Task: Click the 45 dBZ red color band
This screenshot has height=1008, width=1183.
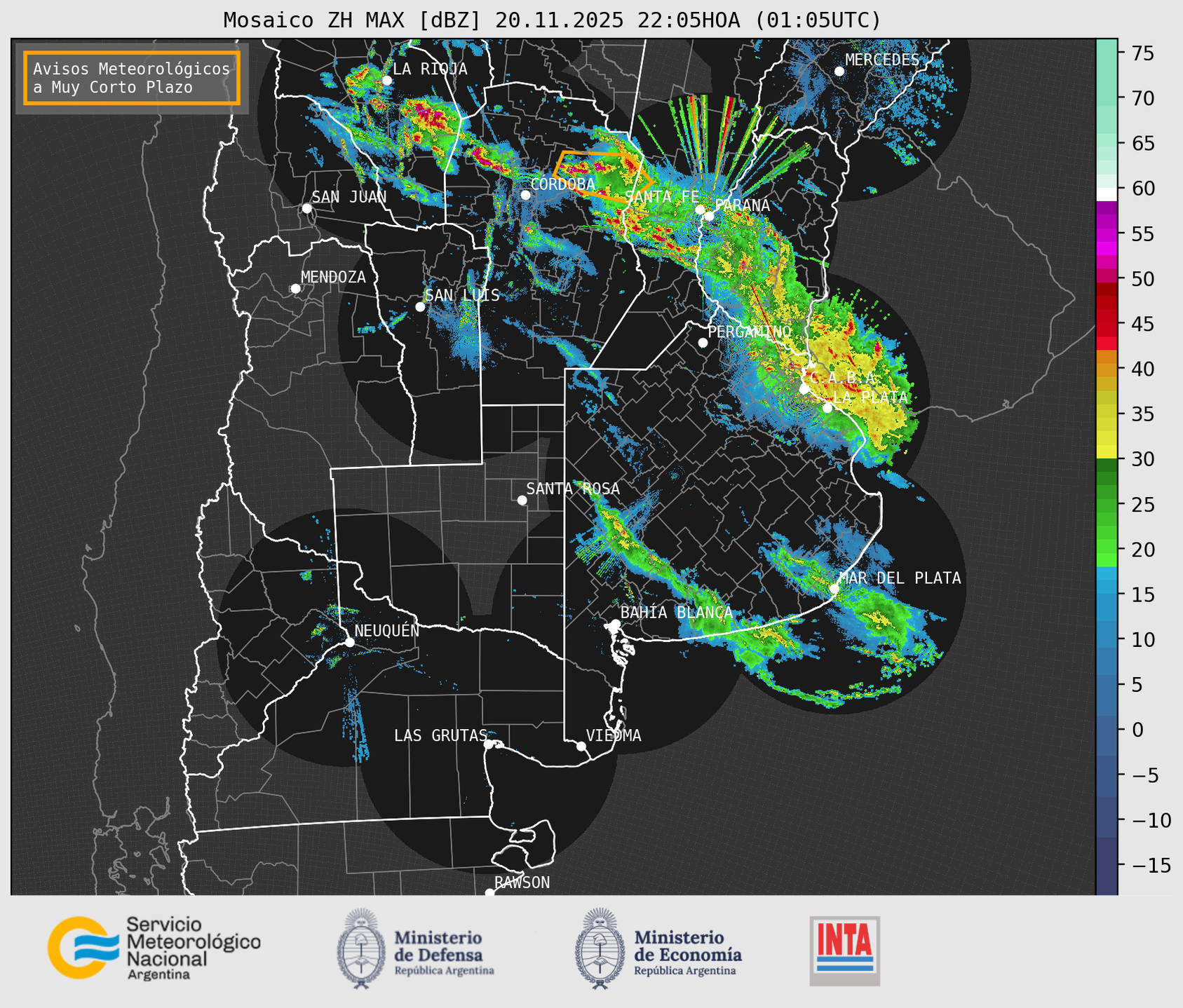Action: pos(1107,324)
